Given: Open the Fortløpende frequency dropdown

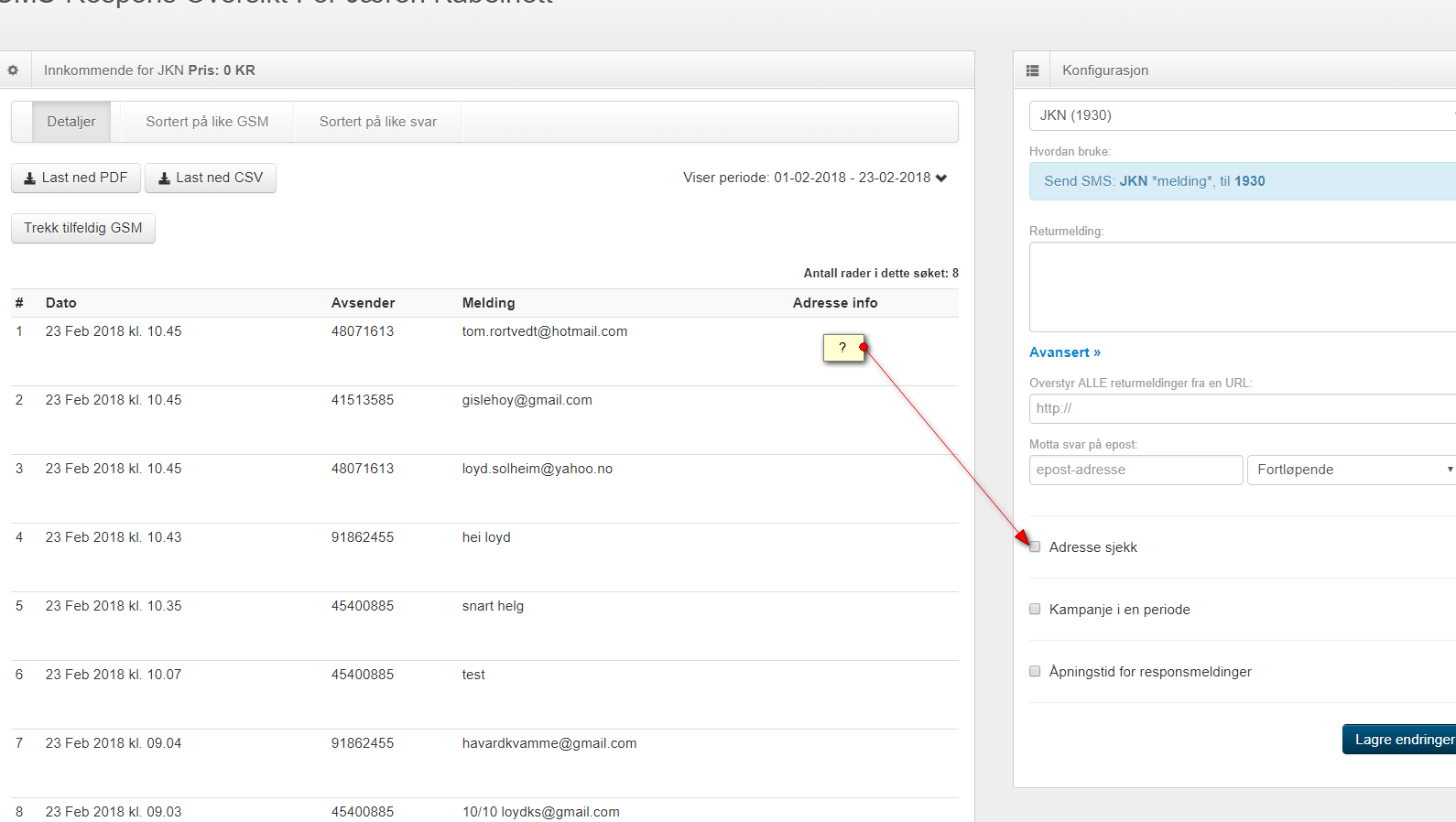Looking at the screenshot, I should (x=1352, y=470).
